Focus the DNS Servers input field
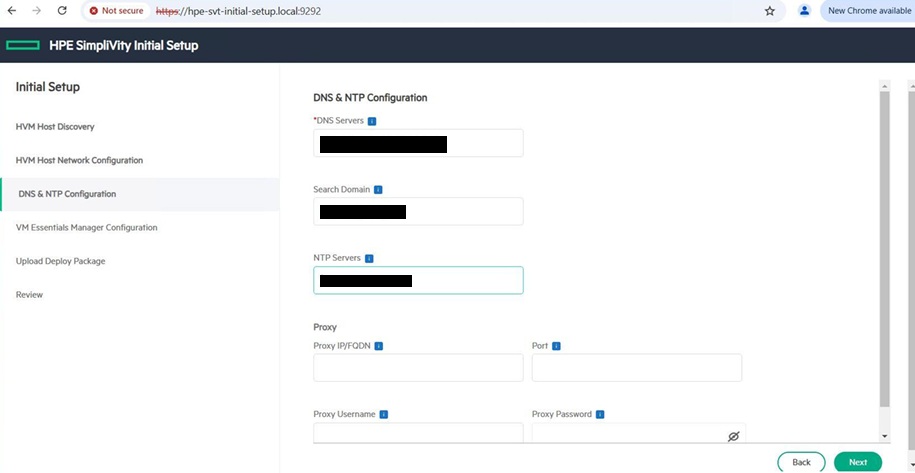 418,143
